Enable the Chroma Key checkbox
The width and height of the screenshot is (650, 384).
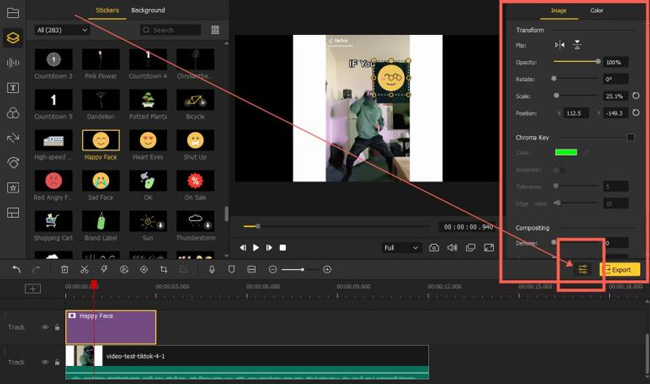(x=631, y=137)
